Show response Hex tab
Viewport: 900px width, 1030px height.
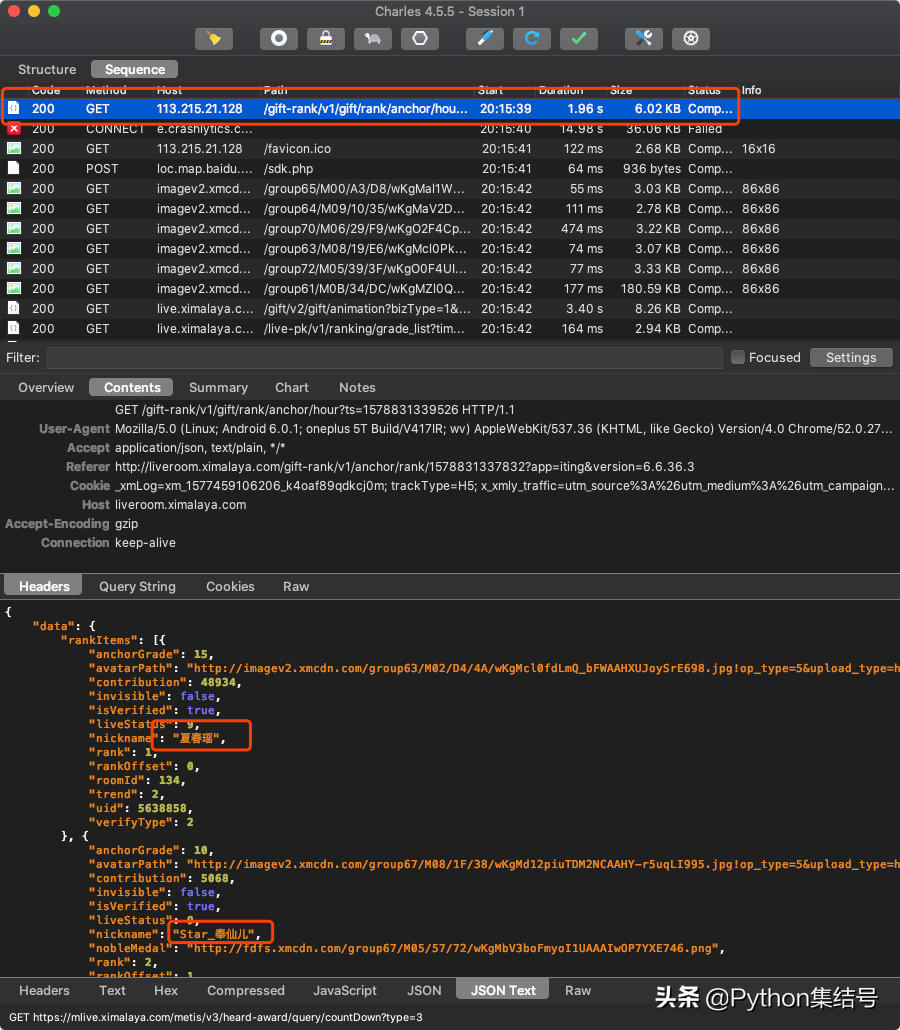pos(166,990)
